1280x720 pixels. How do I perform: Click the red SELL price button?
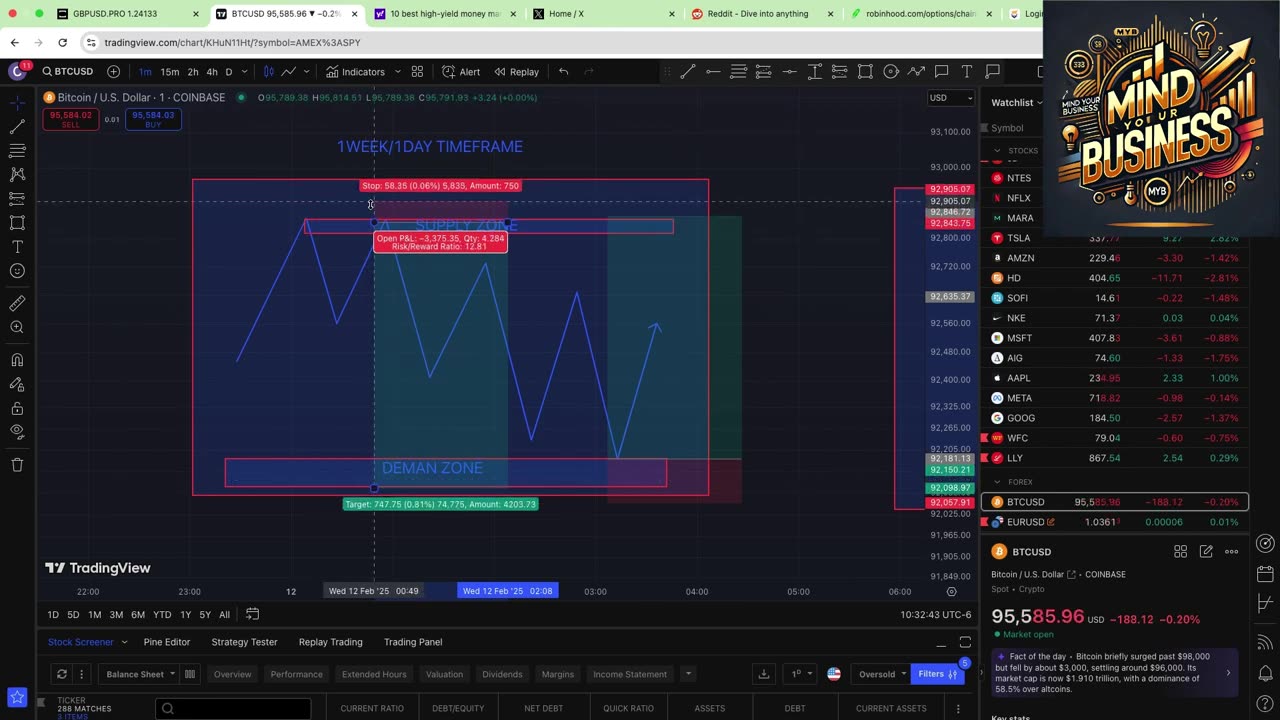[70, 119]
